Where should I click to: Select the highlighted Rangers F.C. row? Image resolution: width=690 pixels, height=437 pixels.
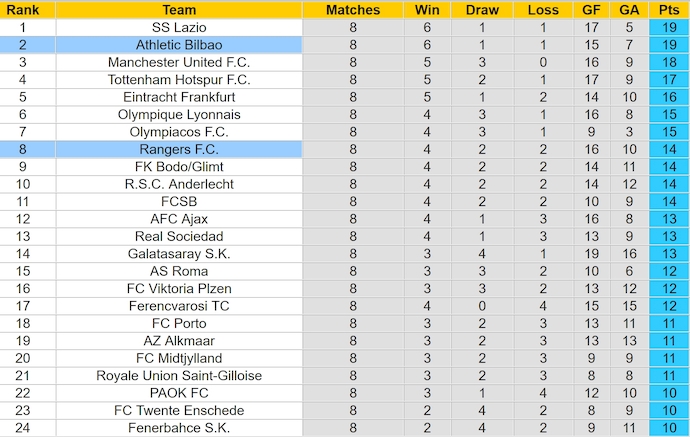coord(179,149)
